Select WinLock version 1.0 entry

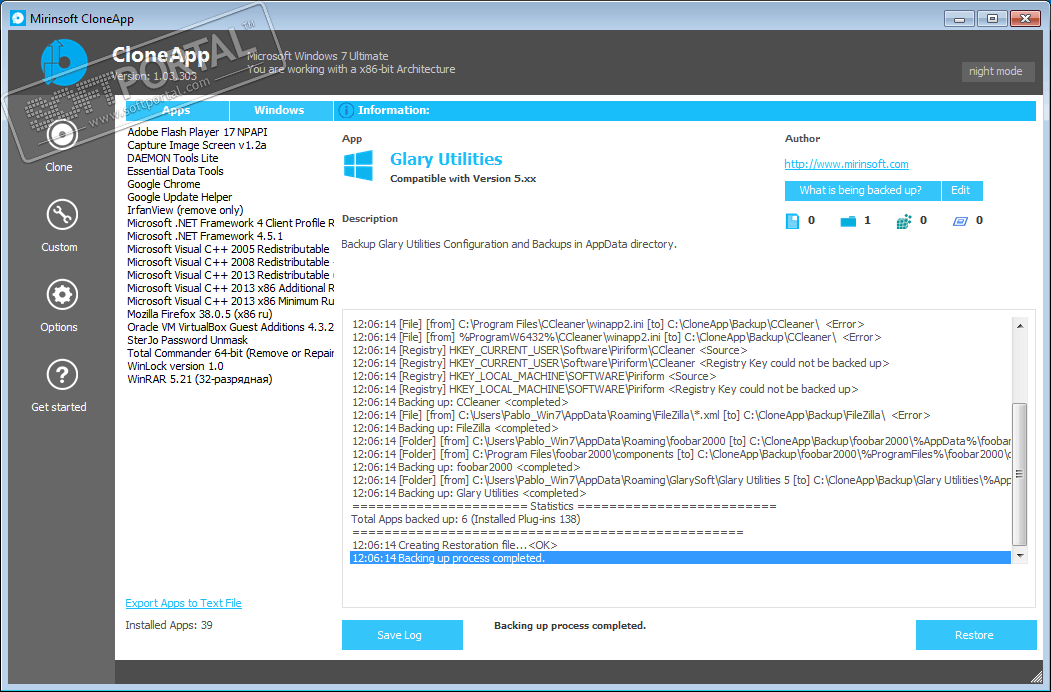click(x=175, y=366)
